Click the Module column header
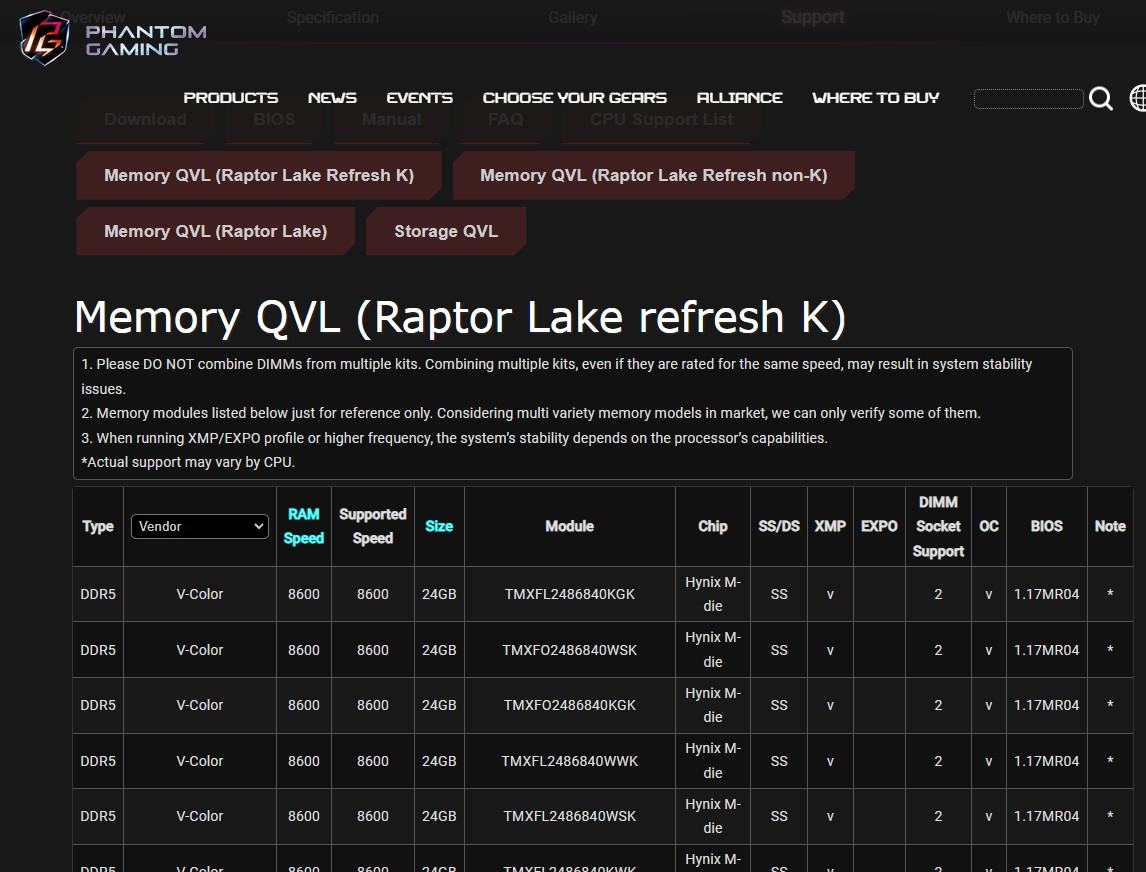 coord(569,526)
